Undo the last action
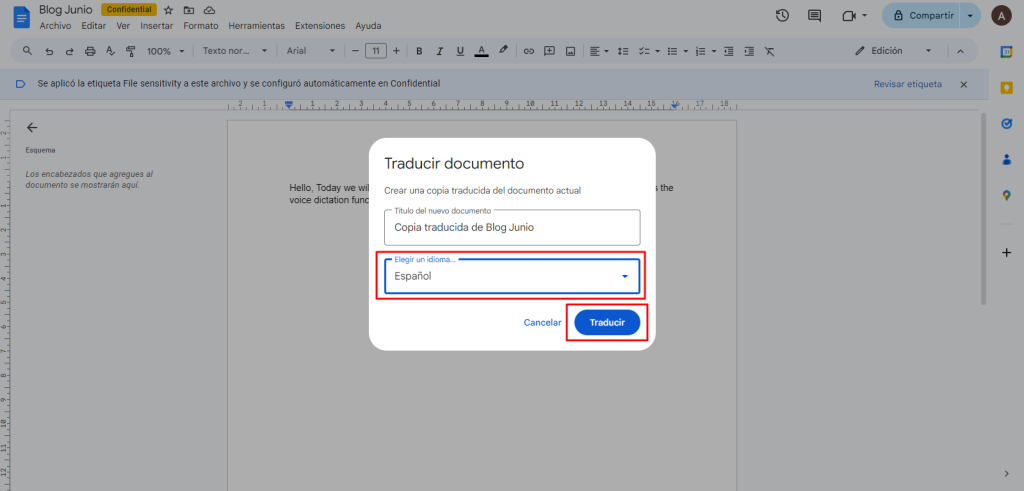 tap(48, 51)
